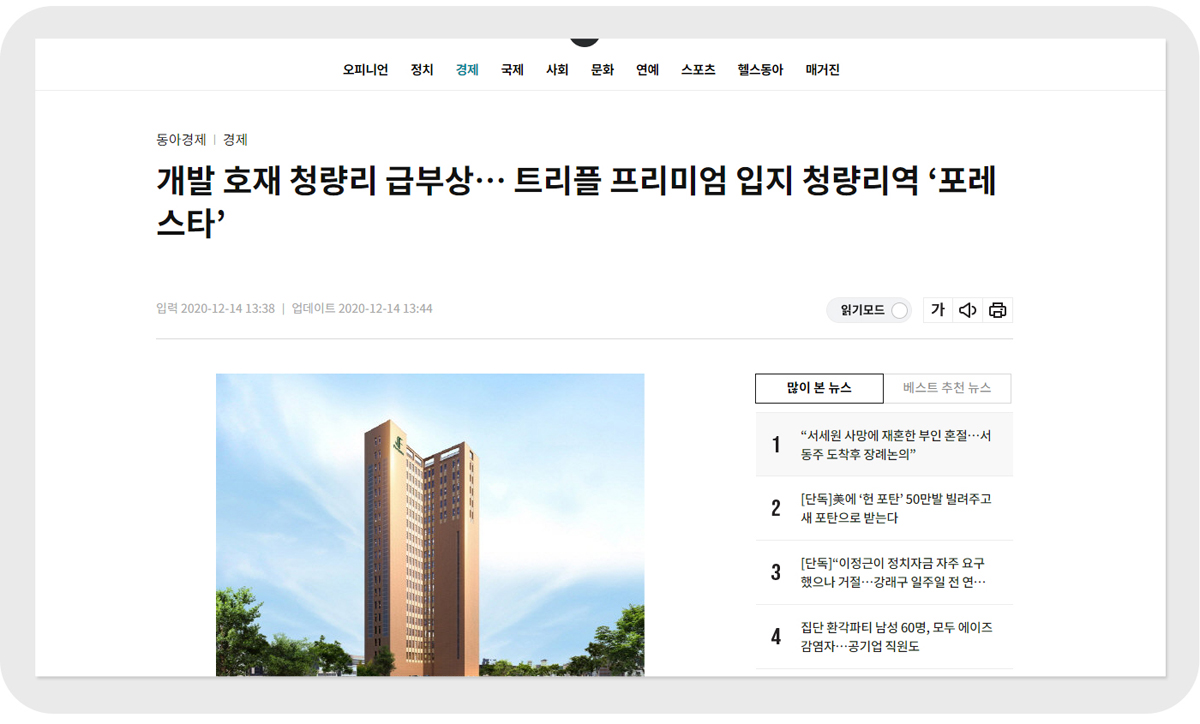Select the 많이 본 뉴스 tab
The height and width of the screenshot is (724, 1200).
tap(819, 388)
